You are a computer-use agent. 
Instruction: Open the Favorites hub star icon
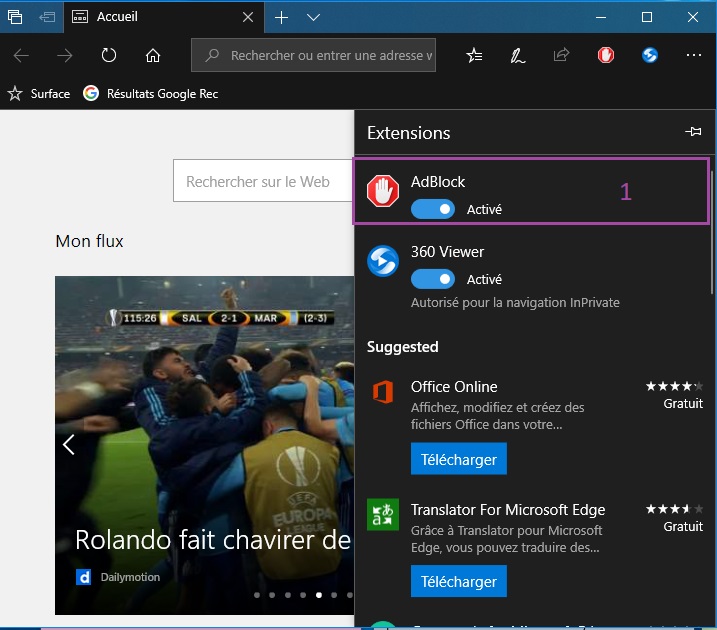tap(474, 56)
